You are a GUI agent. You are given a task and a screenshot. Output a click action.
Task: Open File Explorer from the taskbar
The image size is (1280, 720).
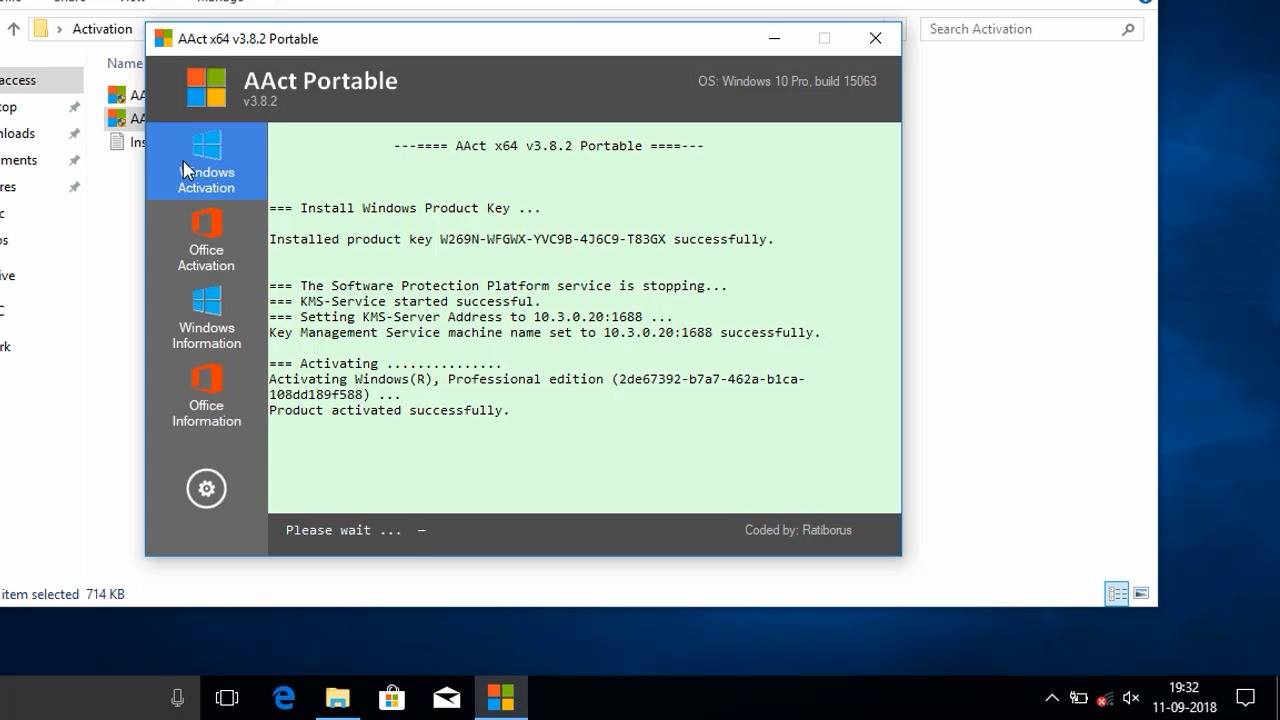point(338,697)
